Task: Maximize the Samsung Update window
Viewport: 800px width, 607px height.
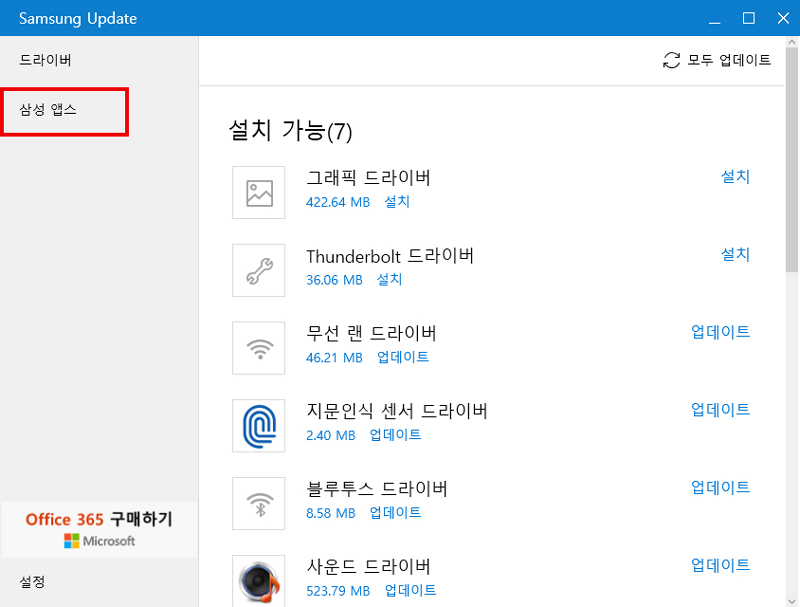Action: pyautogui.click(x=748, y=18)
